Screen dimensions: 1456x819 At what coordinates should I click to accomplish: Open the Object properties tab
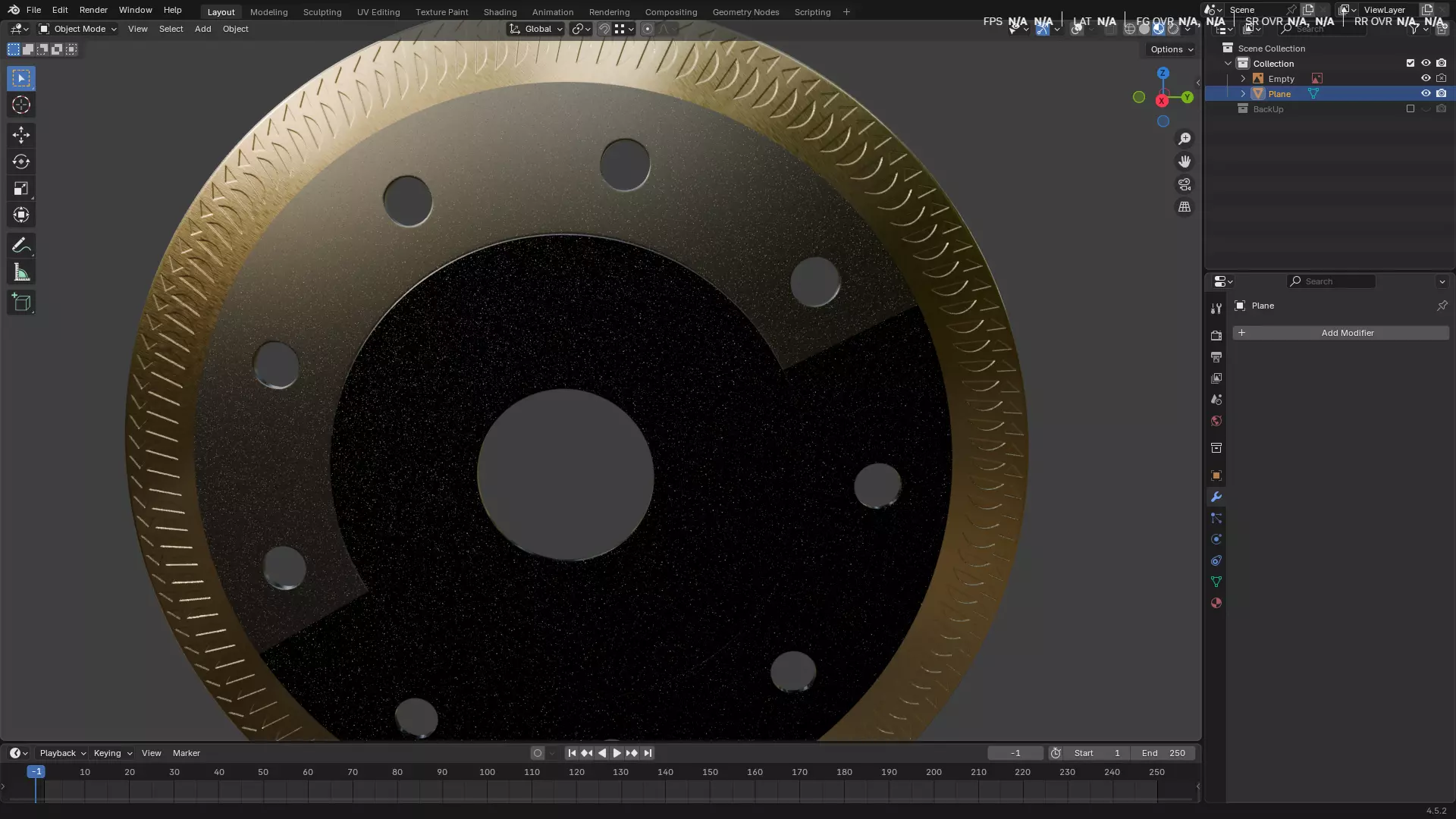point(1216,475)
